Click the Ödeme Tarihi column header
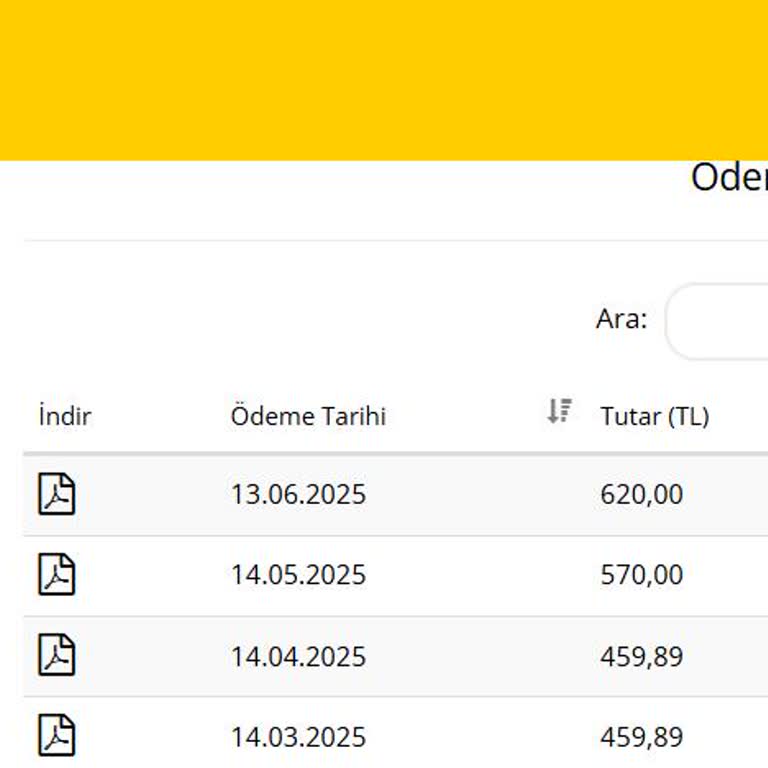Image resolution: width=768 pixels, height=768 pixels. [x=308, y=416]
